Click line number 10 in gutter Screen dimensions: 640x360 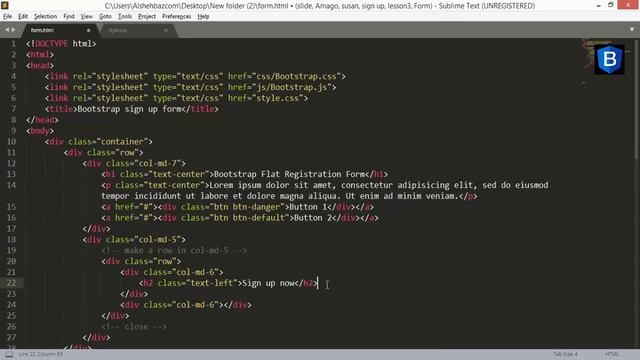(11, 142)
